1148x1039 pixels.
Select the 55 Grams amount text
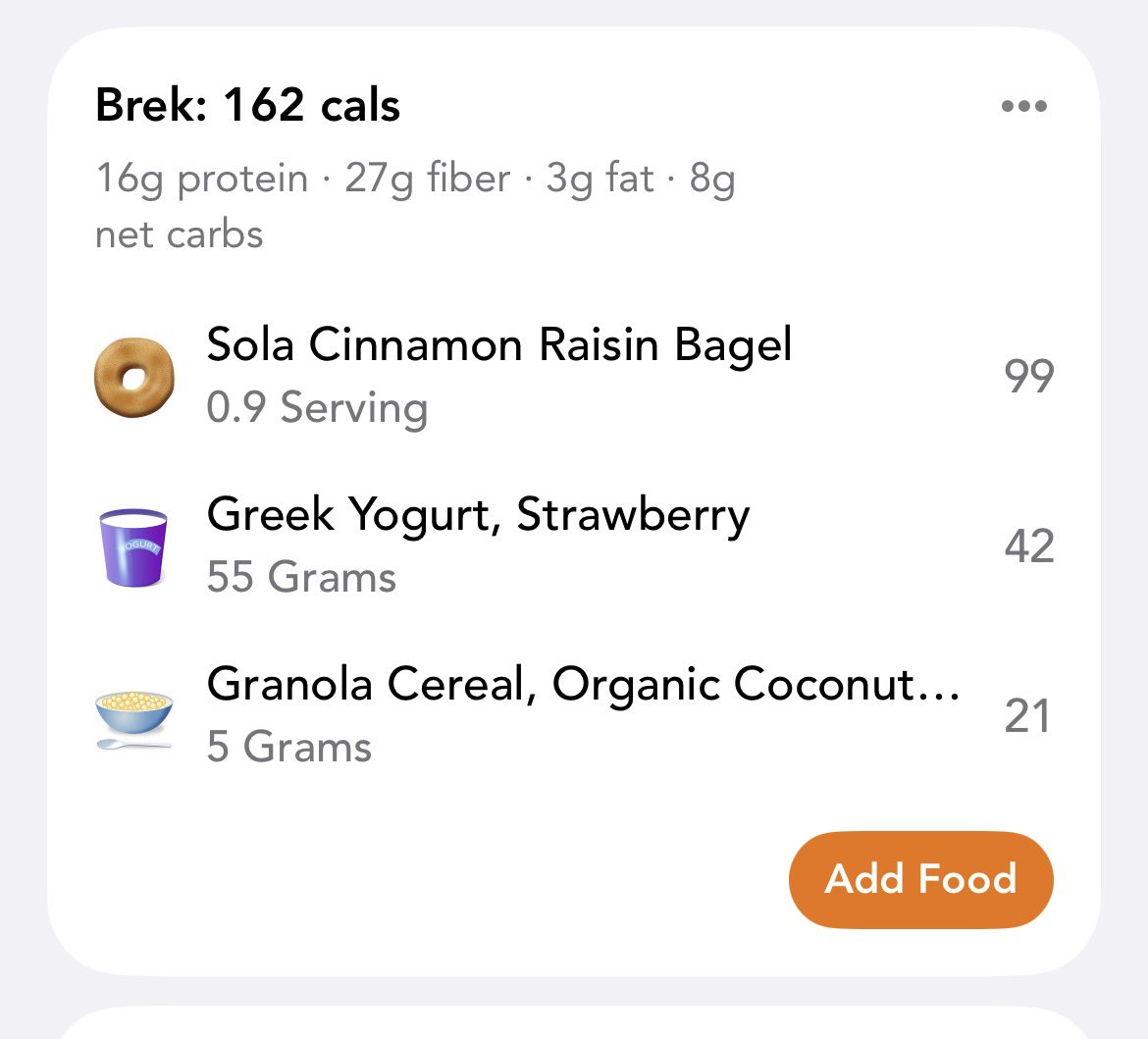click(301, 577)
